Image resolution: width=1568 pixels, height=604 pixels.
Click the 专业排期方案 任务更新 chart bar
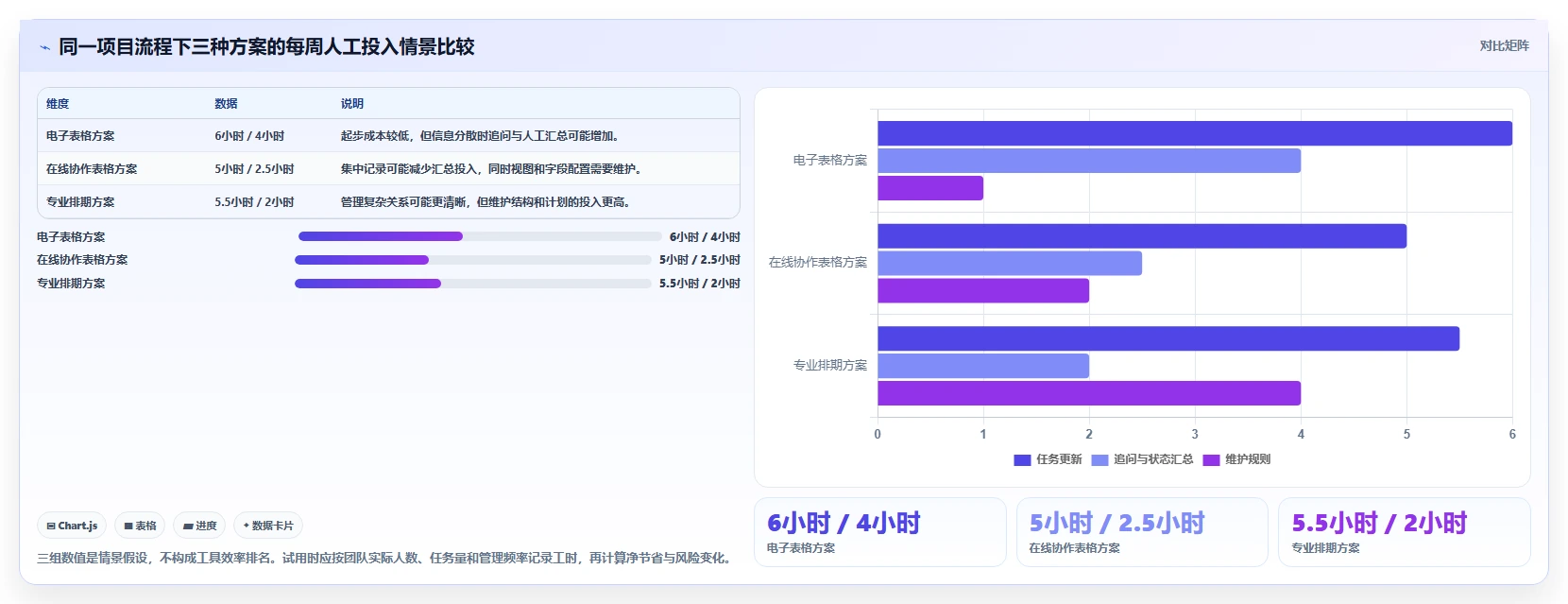(x=1168, y=338)
